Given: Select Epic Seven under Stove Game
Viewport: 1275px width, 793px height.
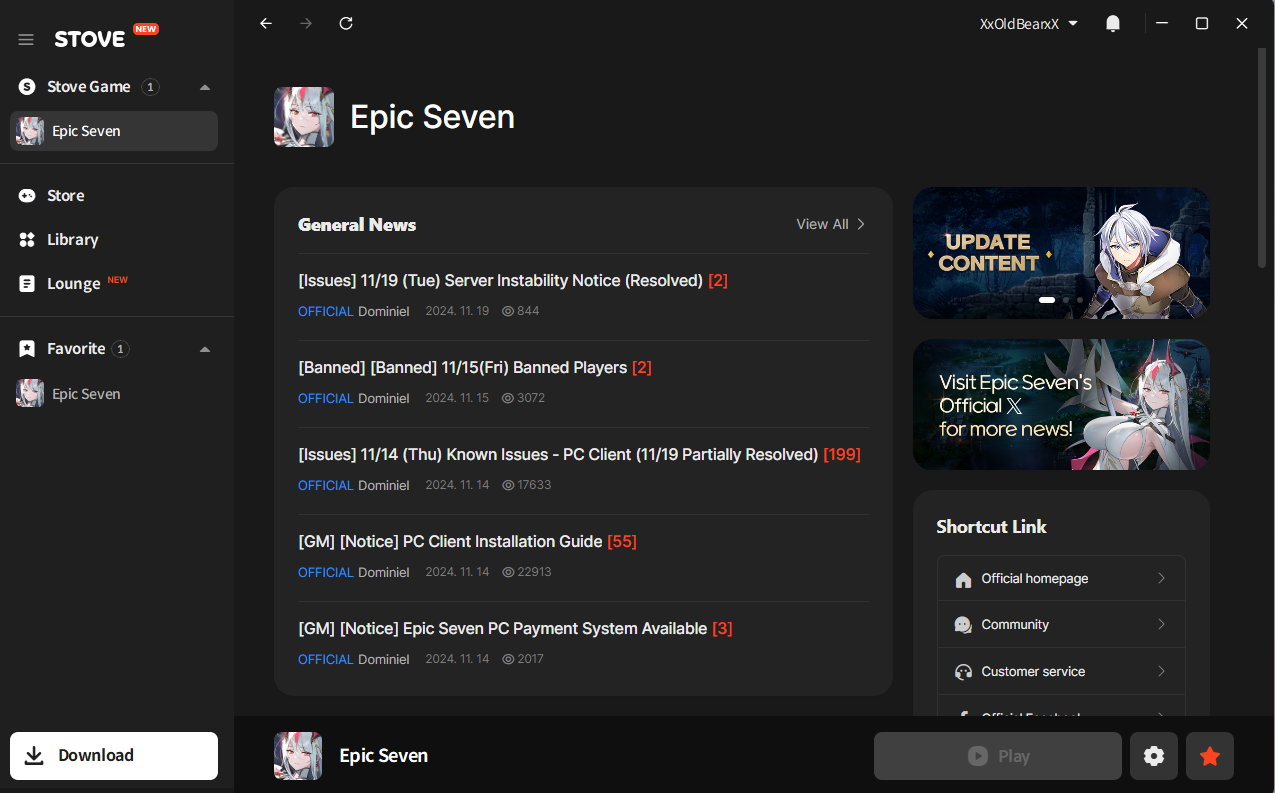Looking at the screenshot, I should (x=114, y=131).
